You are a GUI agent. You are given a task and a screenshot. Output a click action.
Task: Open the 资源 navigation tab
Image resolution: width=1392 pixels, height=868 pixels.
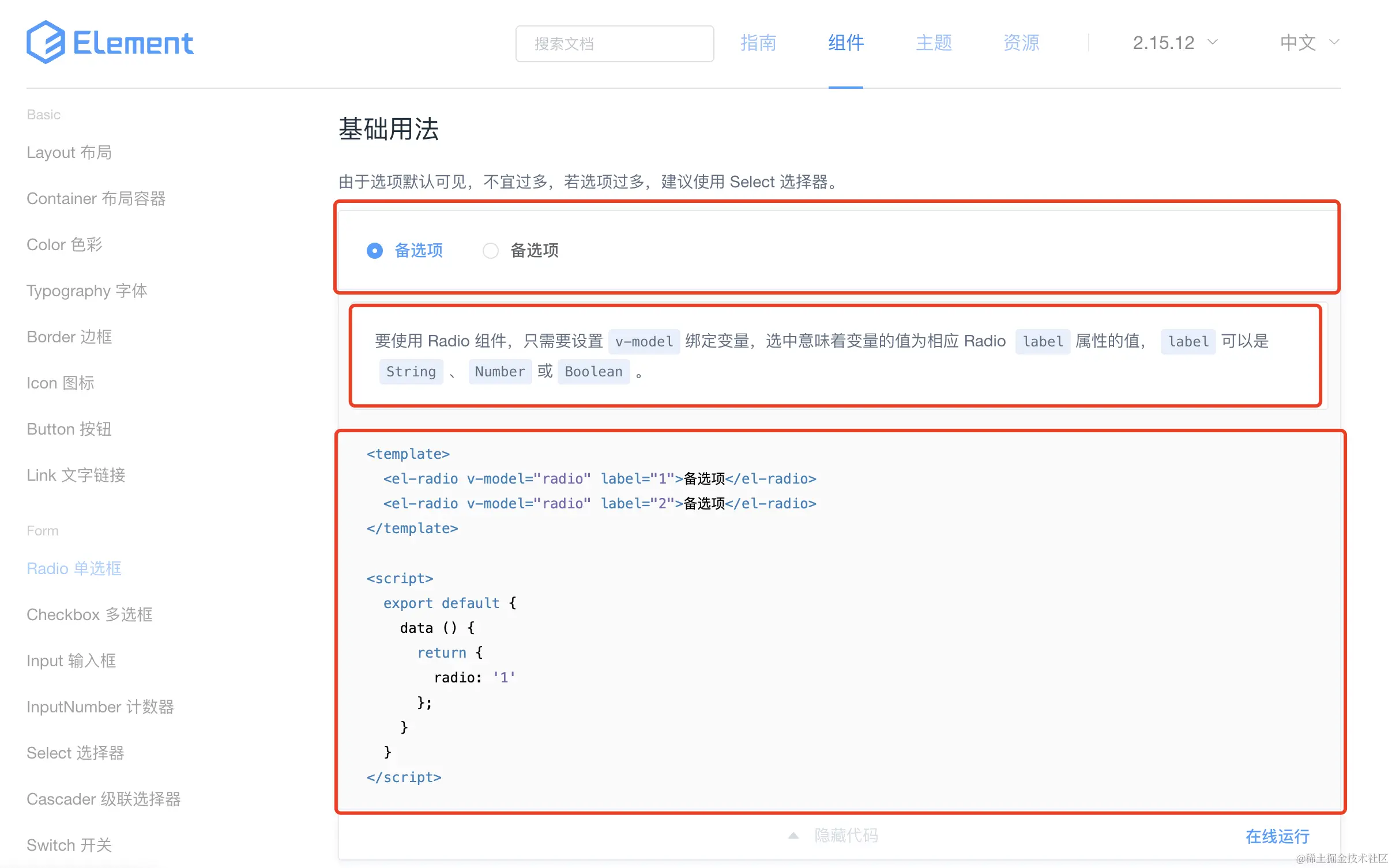tap(1021, 43)
